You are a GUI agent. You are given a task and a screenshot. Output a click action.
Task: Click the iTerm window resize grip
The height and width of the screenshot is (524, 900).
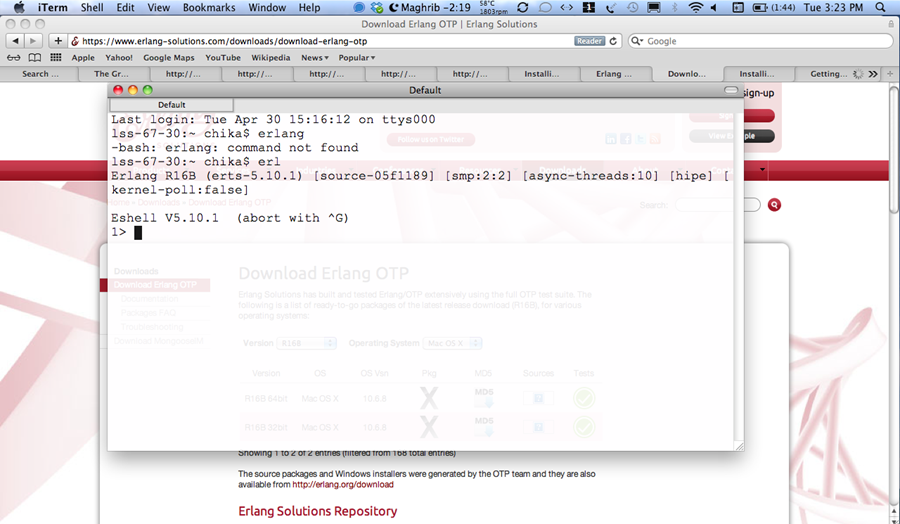coord(739,446)
